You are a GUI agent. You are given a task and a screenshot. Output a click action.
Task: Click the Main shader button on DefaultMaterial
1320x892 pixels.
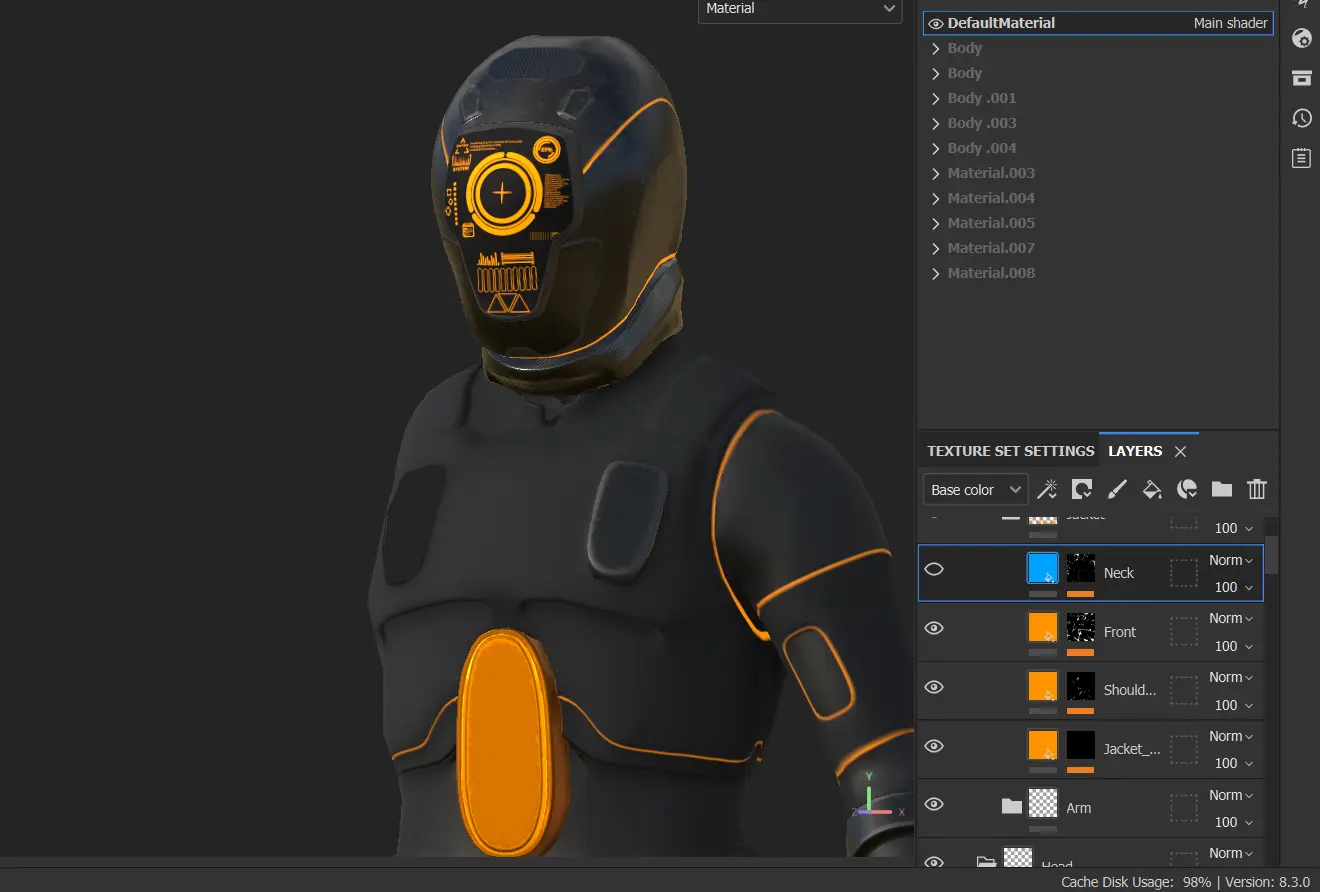[1230, 23]
